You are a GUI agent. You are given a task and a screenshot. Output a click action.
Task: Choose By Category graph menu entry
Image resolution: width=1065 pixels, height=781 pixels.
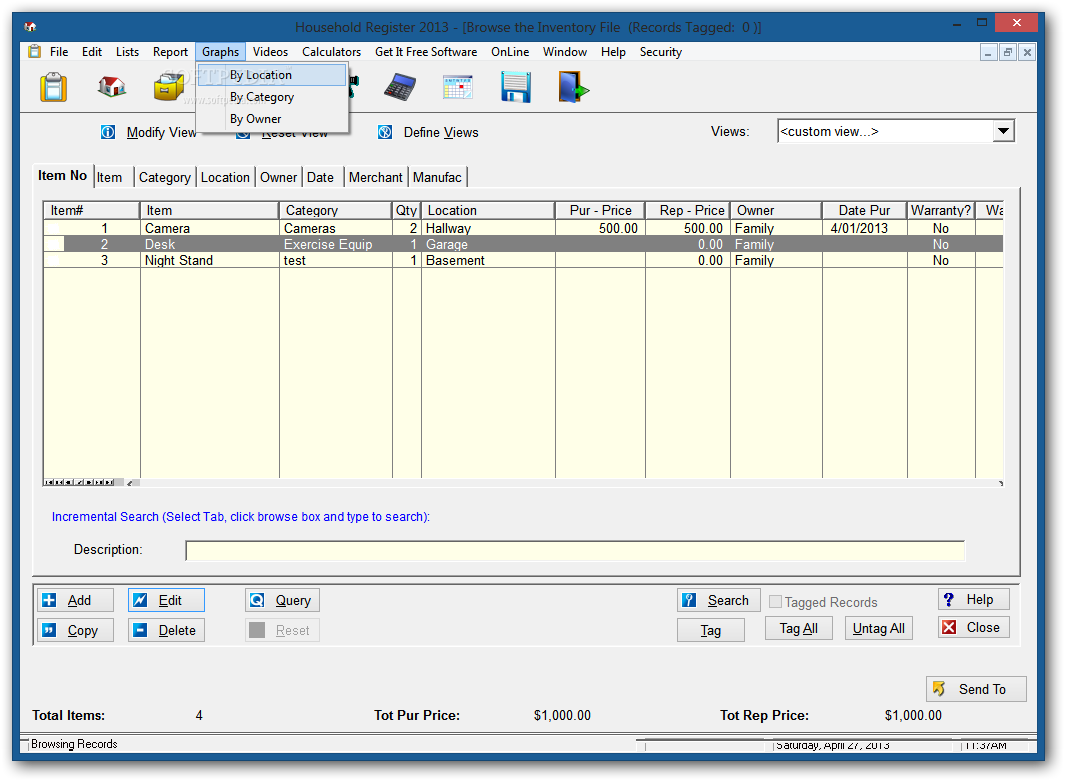tap(272, 97)
